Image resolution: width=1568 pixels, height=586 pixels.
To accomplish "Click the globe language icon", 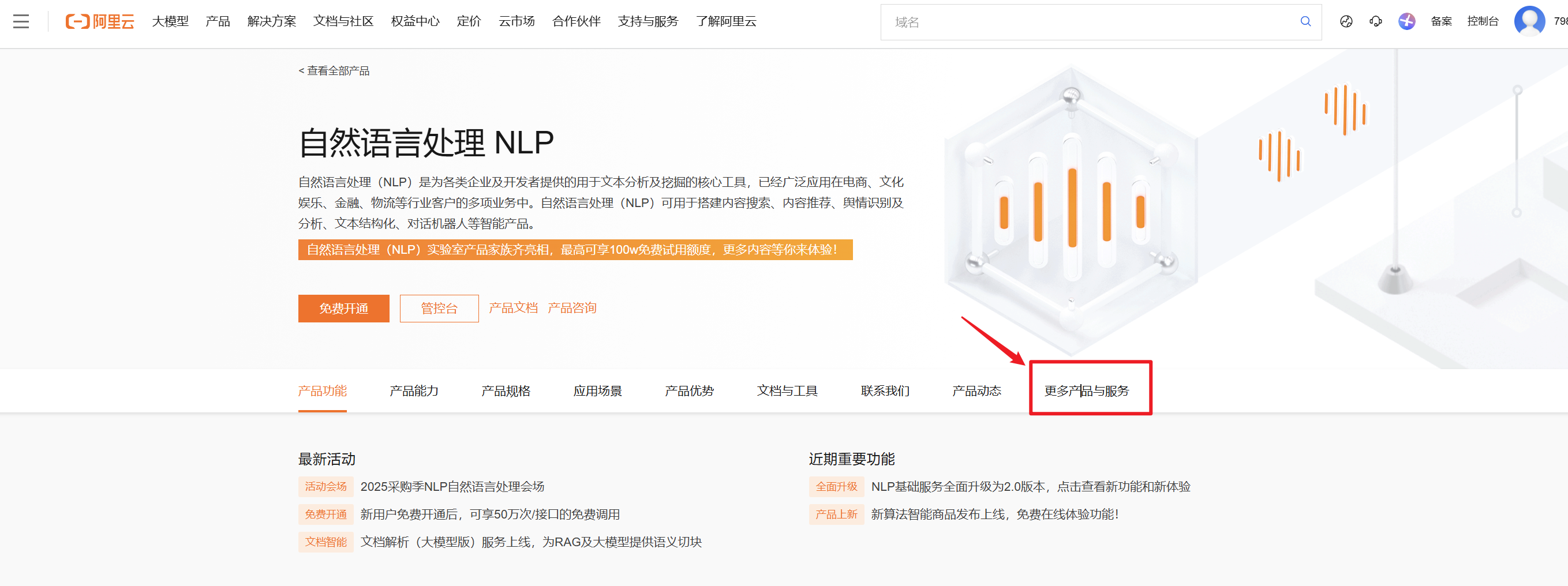I will (1346, 22).
